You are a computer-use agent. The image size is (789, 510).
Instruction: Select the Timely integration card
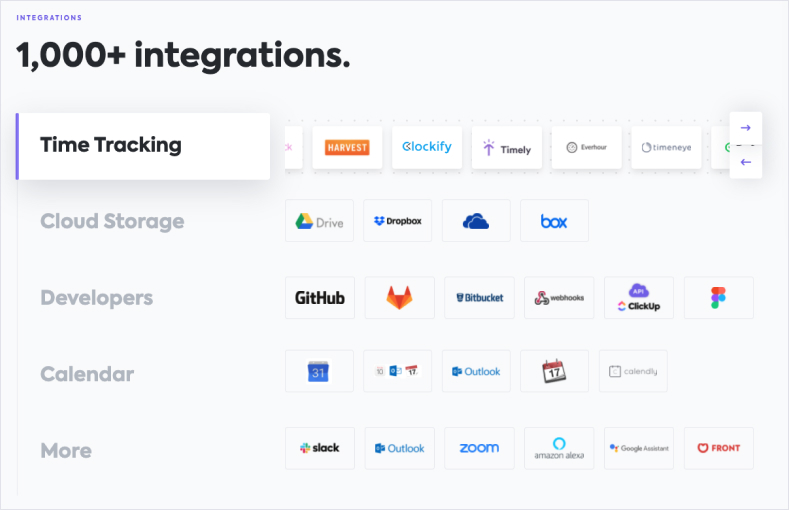507,147
